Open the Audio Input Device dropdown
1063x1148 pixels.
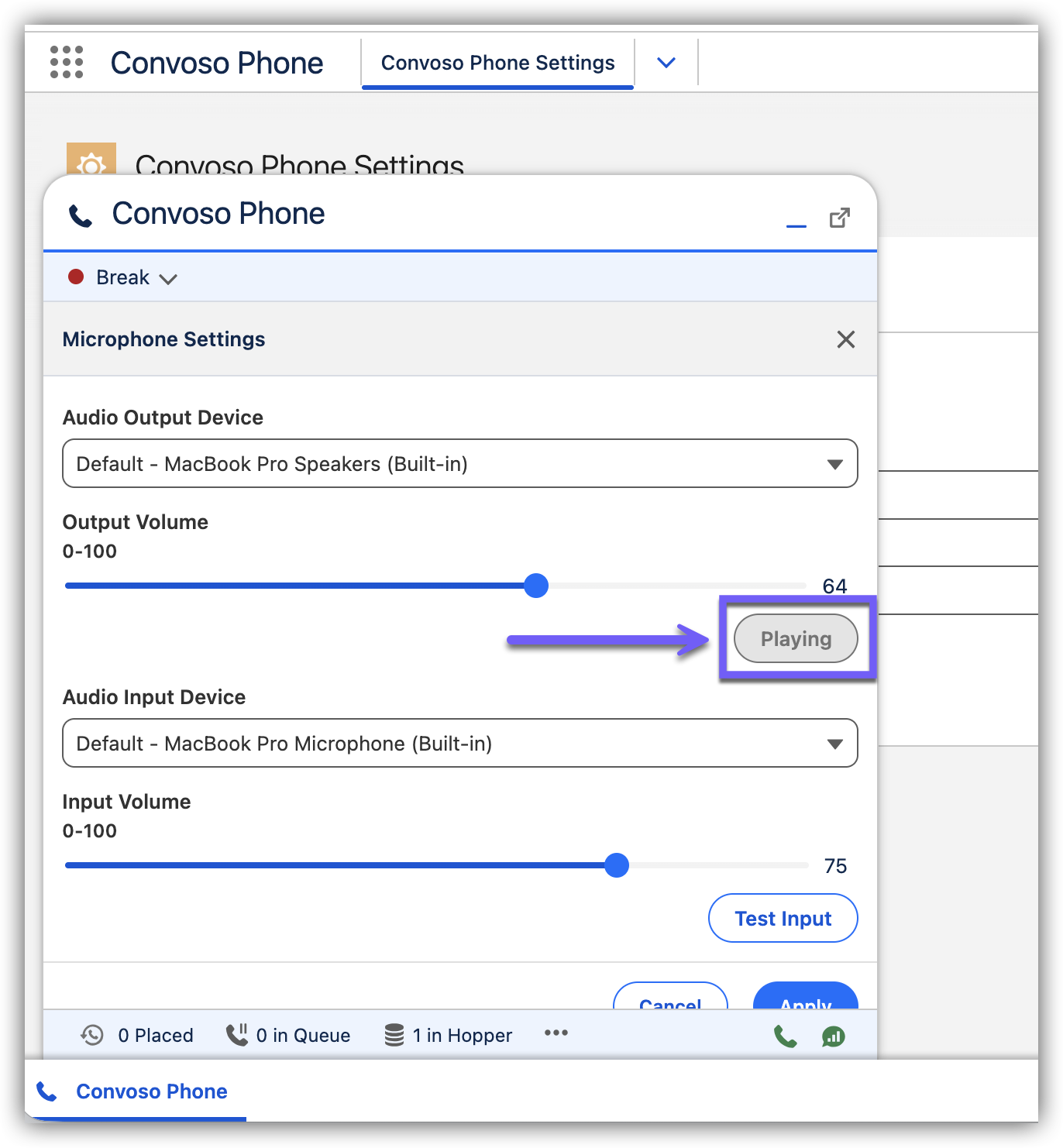click(459, 744)
